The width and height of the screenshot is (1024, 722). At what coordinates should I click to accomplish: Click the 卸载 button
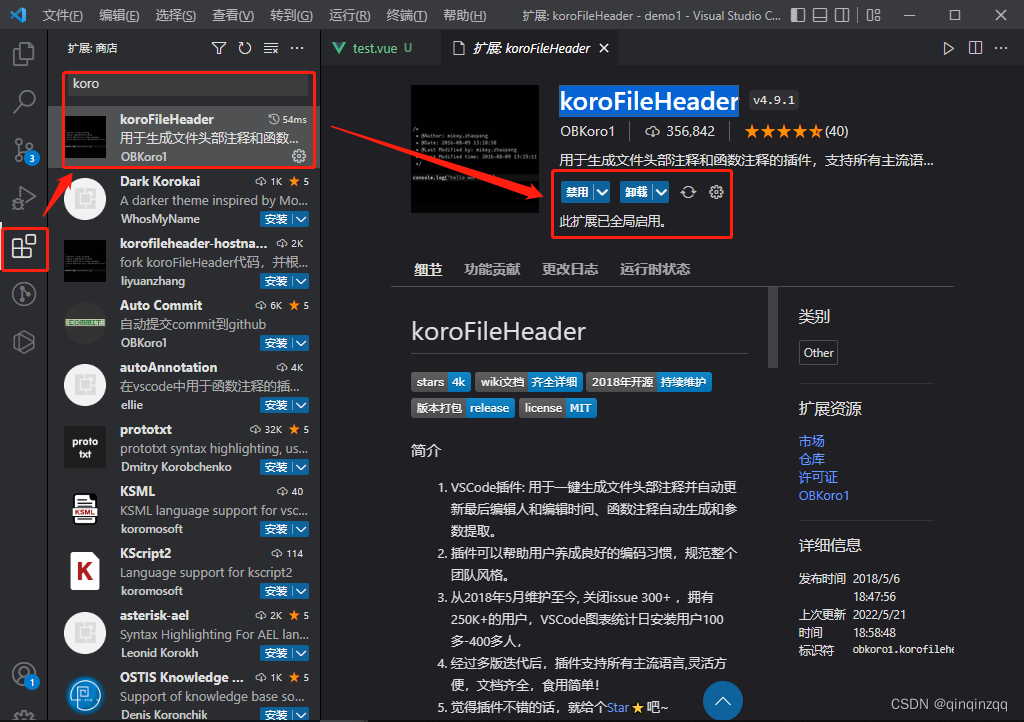click(x=636, y=192)
